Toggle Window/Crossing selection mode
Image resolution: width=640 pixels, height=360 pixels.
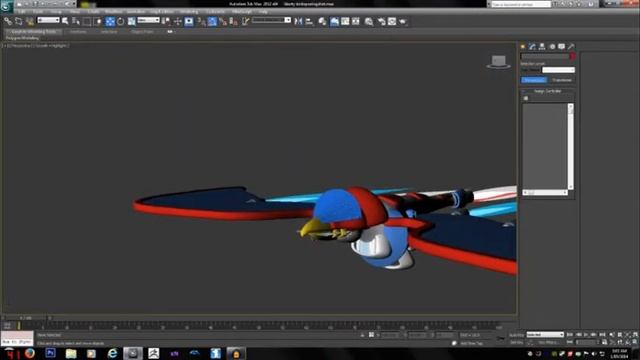[x=98, y=21]
